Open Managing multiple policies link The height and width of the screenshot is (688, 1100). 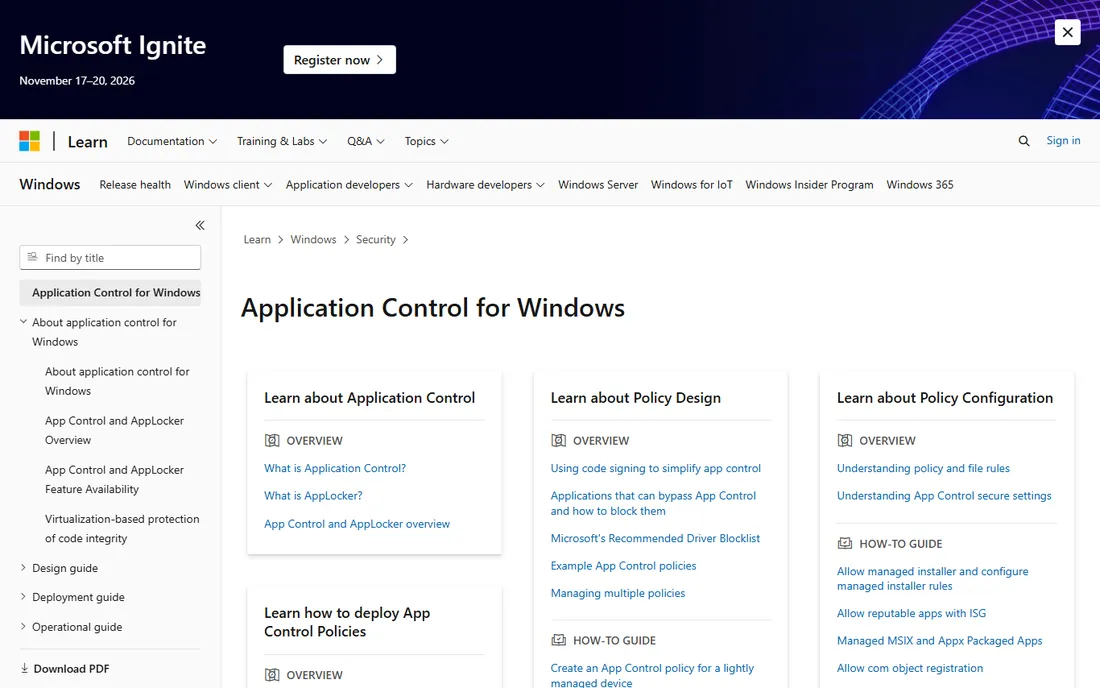click(617, 593)
